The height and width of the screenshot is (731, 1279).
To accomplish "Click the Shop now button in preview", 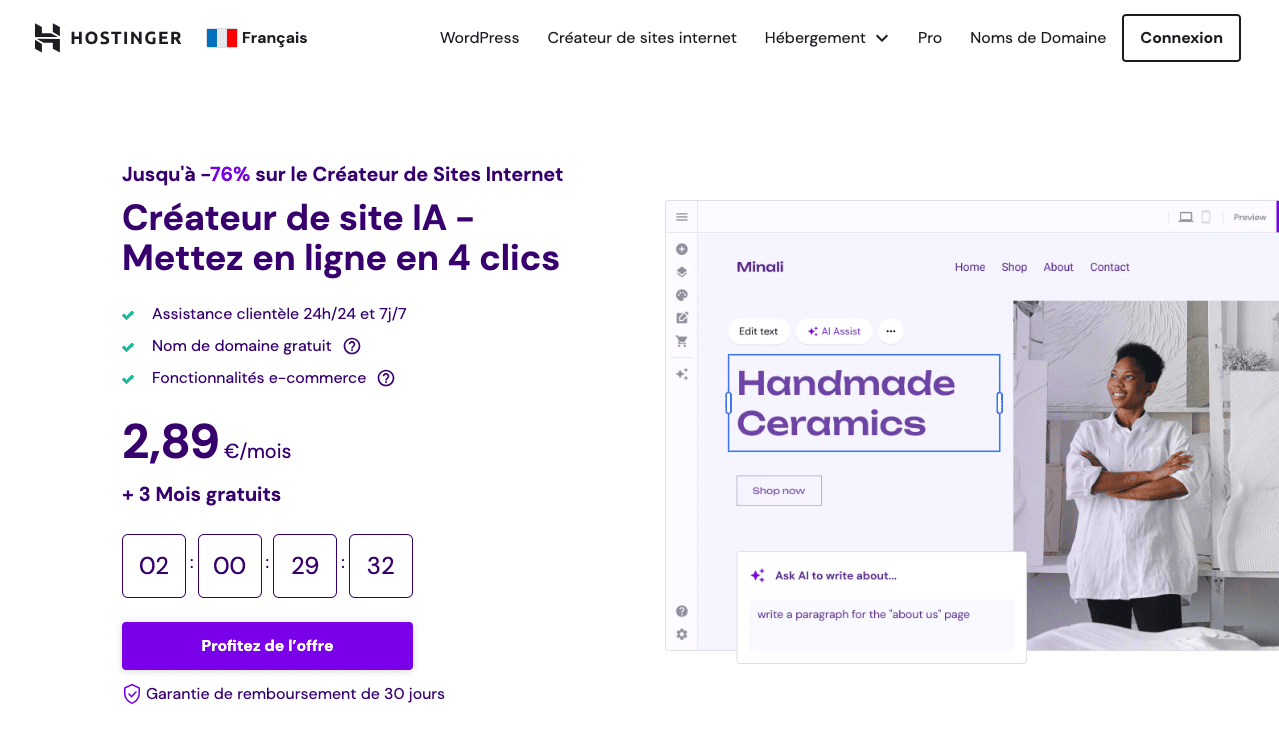I will [779, 491].
